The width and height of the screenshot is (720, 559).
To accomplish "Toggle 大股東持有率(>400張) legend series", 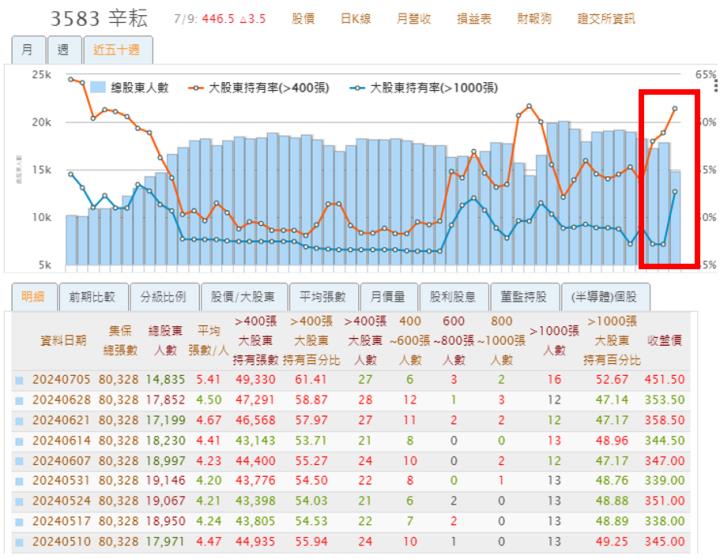I will coord(259,88).
